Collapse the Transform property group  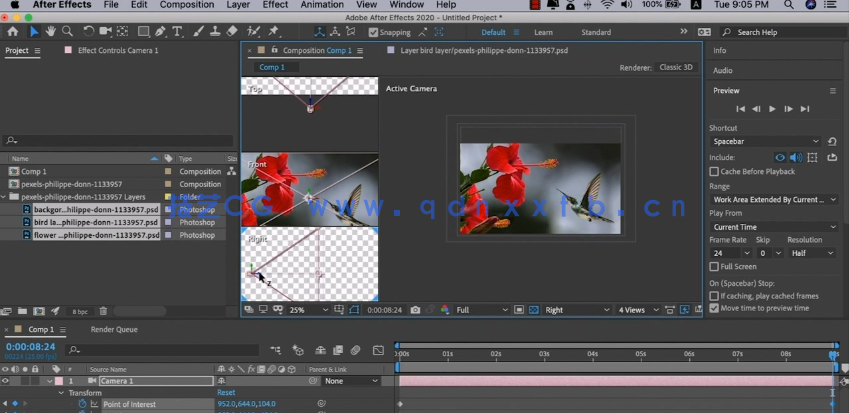click(x=61, y=393)
